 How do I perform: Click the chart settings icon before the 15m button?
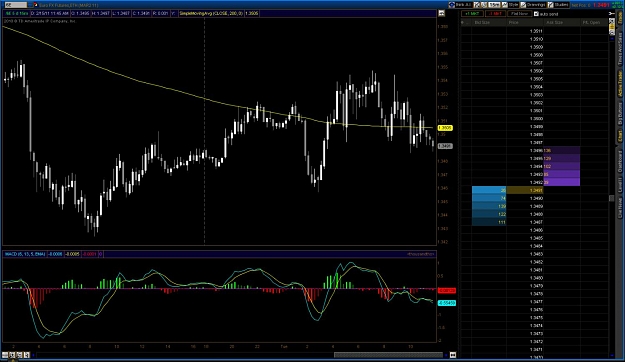tap(477, 5)
